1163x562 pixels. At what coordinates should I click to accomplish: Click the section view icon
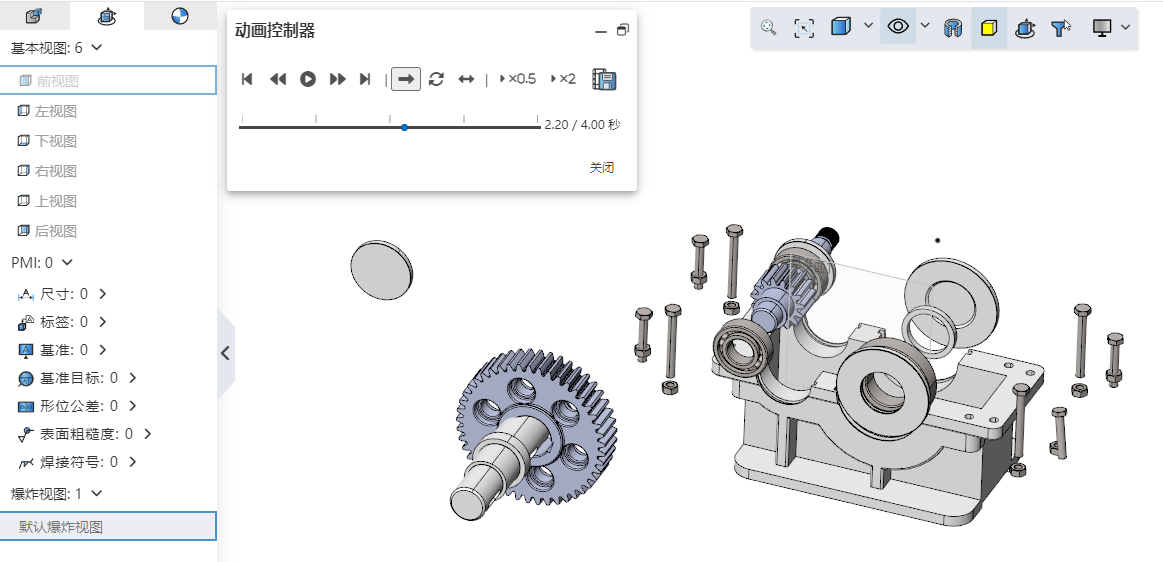tap(952, 29)
